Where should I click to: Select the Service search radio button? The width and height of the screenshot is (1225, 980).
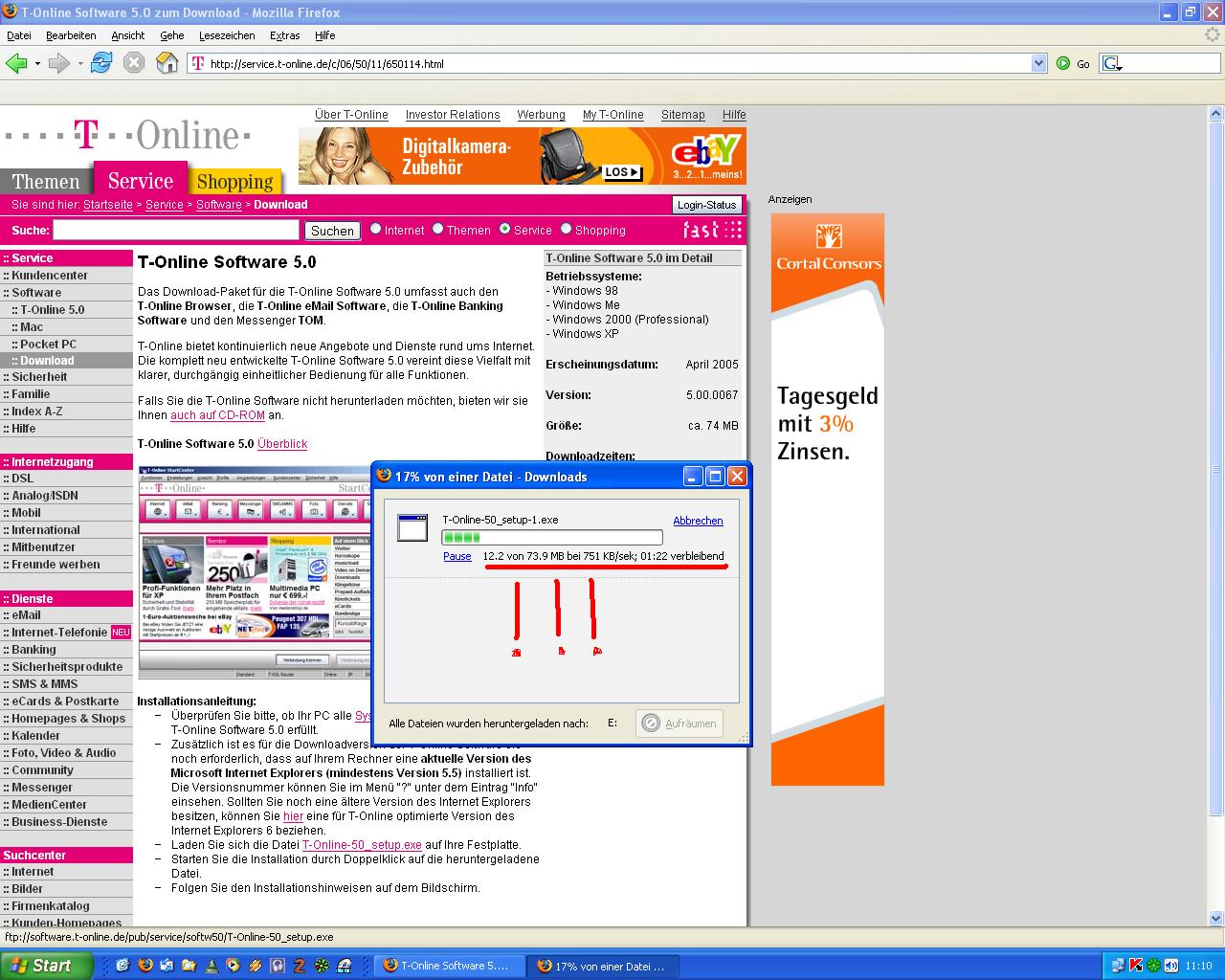point(505,229)
